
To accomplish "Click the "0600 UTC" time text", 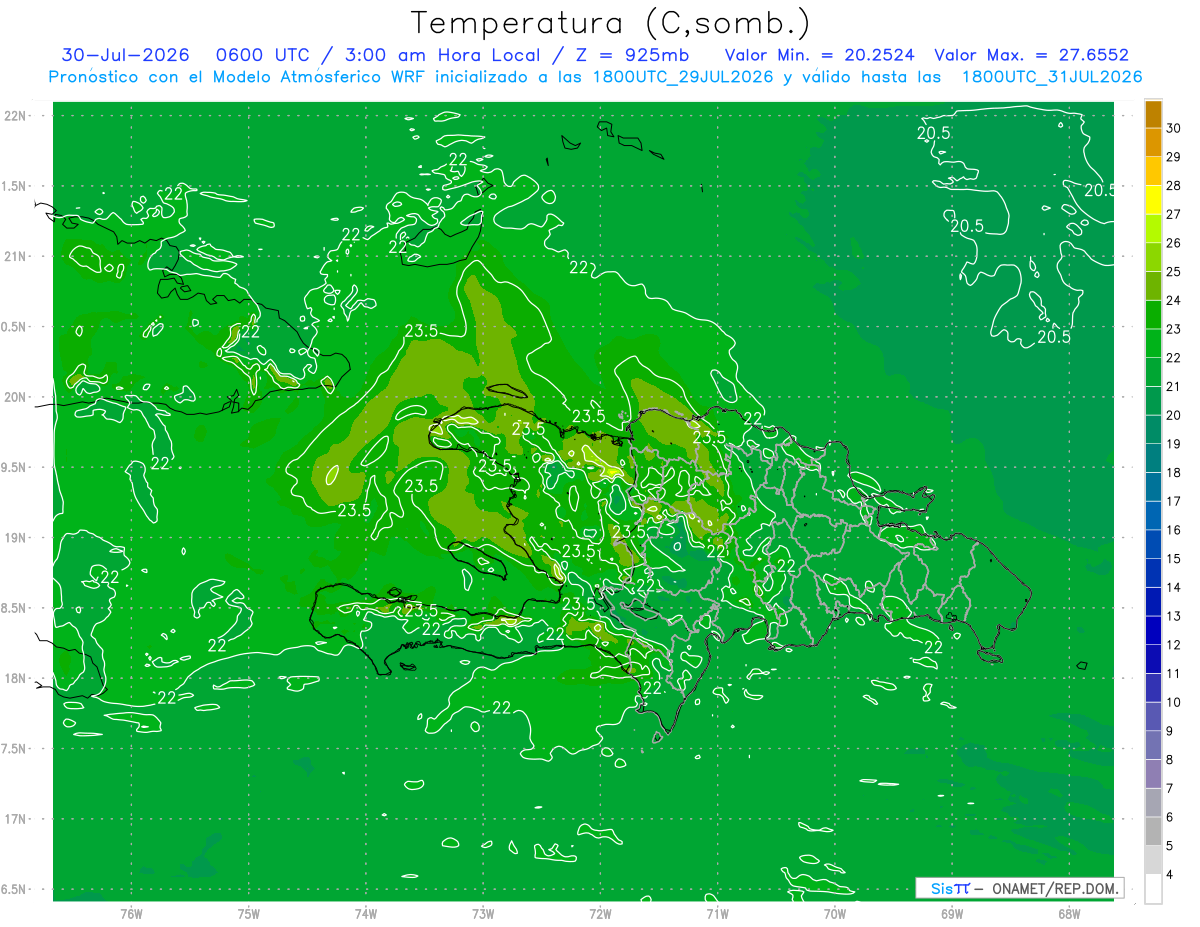I will tap(262, 55).
